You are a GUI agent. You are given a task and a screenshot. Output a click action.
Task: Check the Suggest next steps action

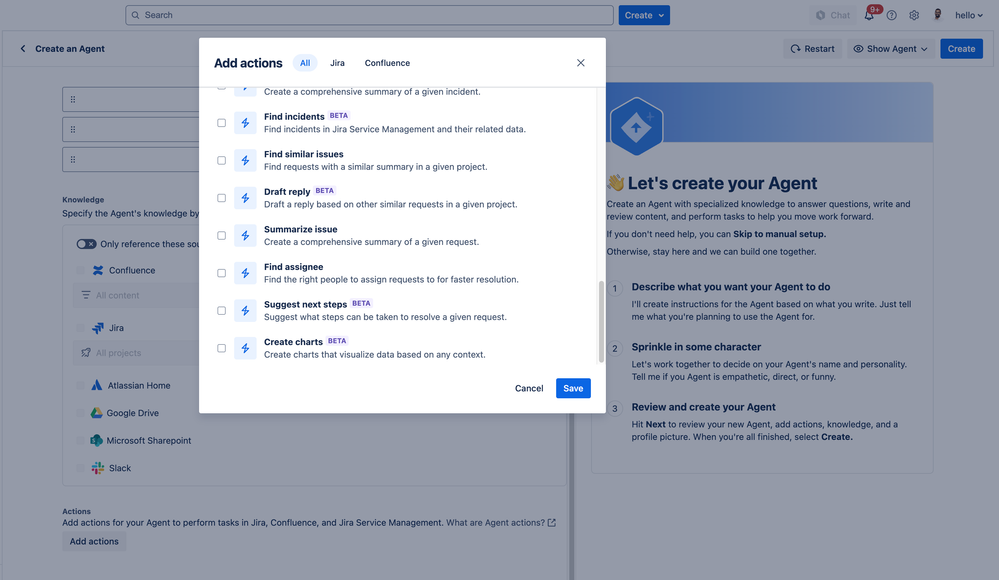pyautogui.click(x=221, y=311)
